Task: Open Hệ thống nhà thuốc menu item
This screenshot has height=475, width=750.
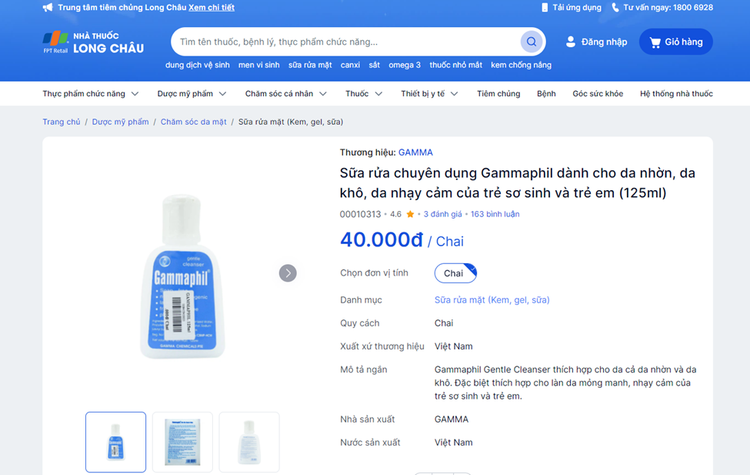Action: click(676, 94)
